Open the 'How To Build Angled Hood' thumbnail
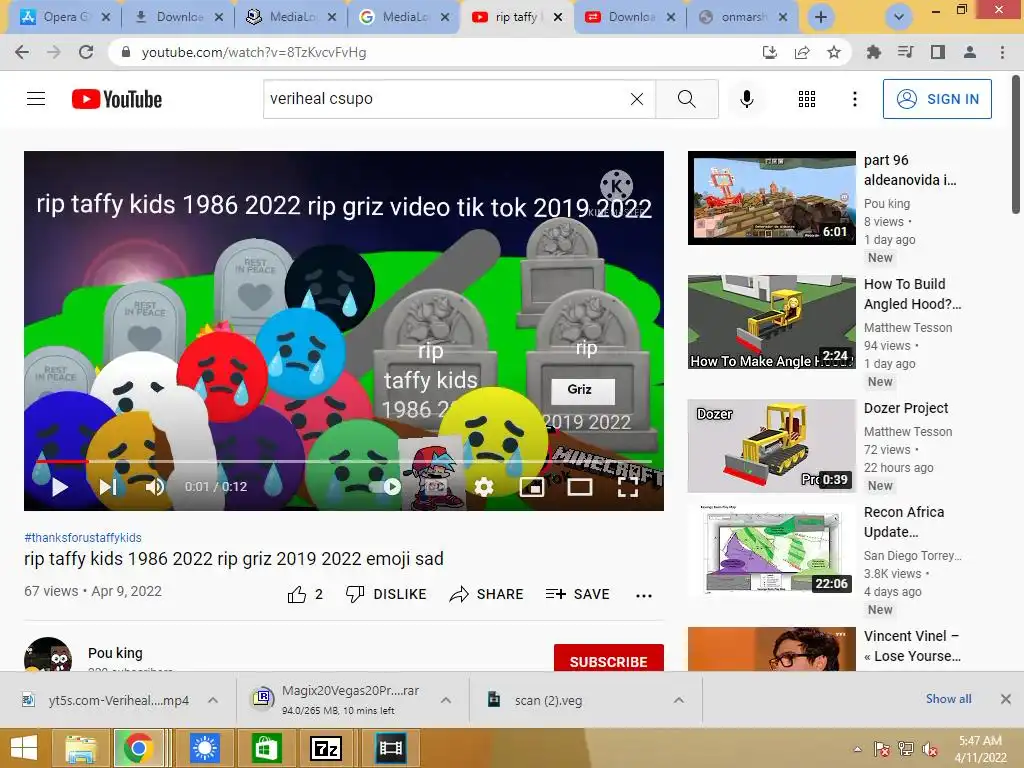Screen dimensions: 1024x768 coord(771,322)
